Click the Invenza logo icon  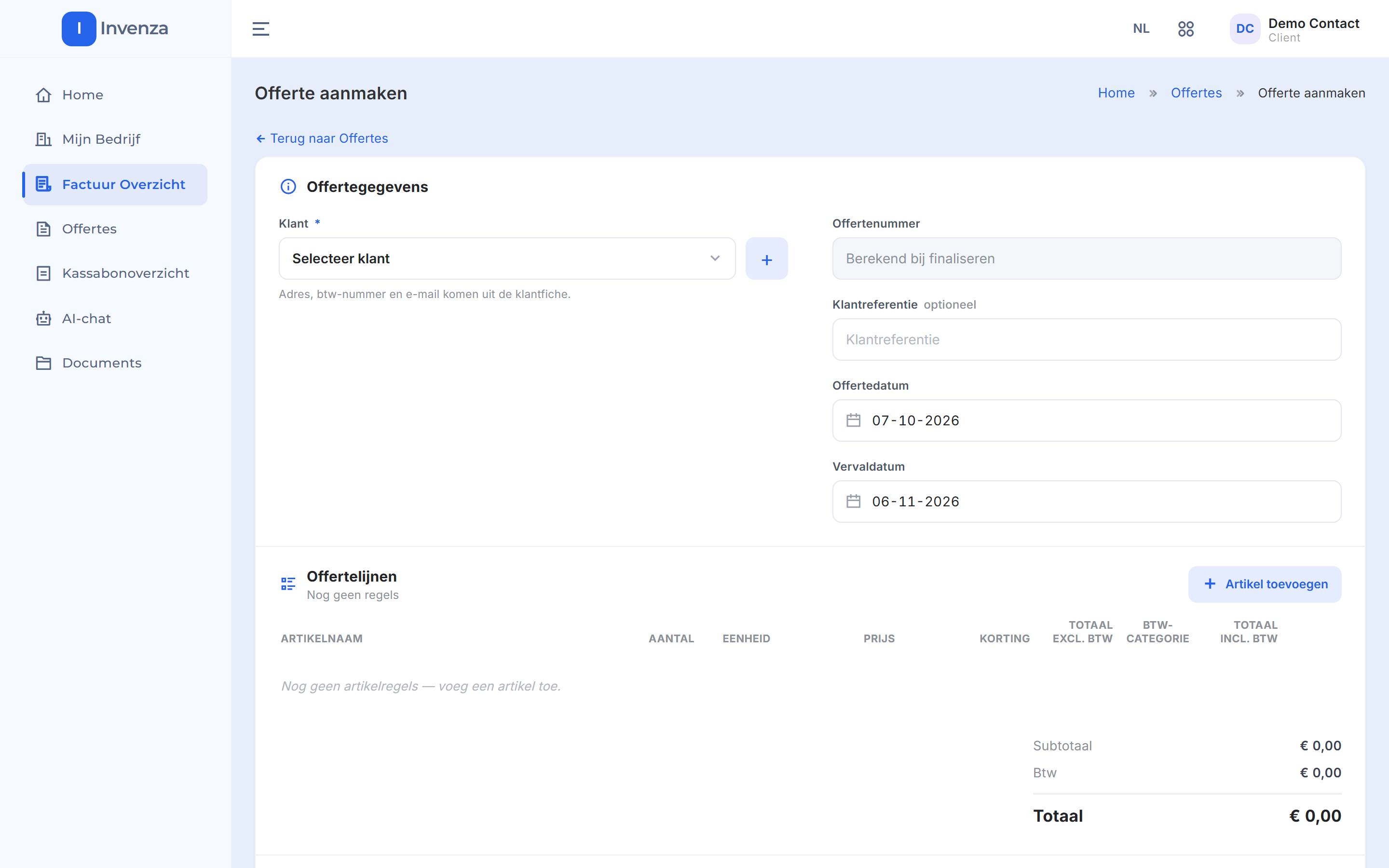[x=79, y=29]
